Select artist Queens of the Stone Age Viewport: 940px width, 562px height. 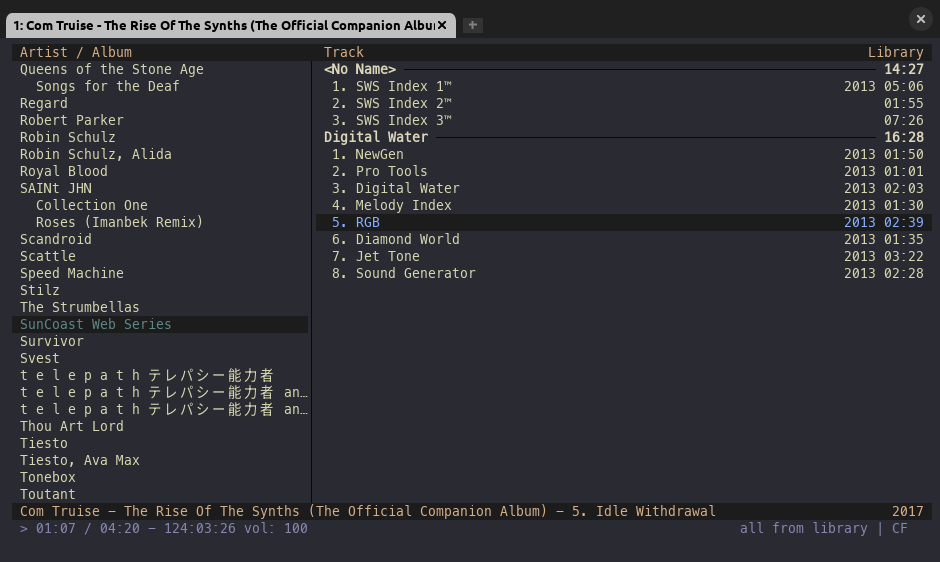[112, 70]
